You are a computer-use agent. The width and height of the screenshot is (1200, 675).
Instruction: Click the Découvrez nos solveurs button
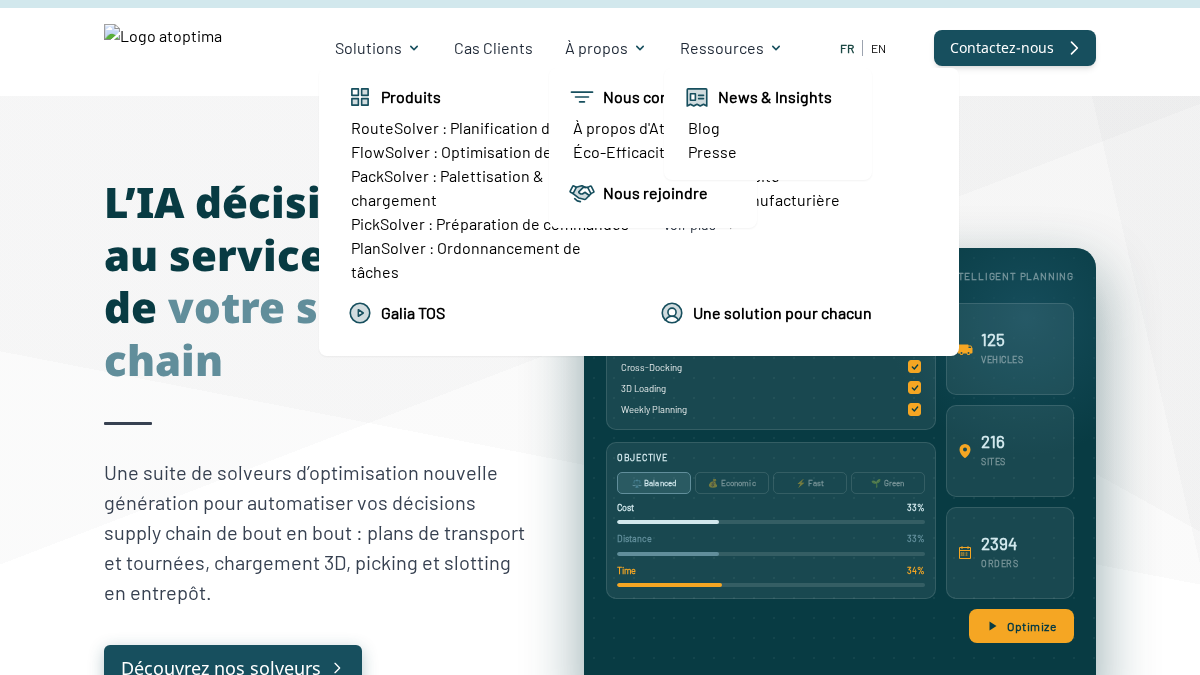(233, 660)
